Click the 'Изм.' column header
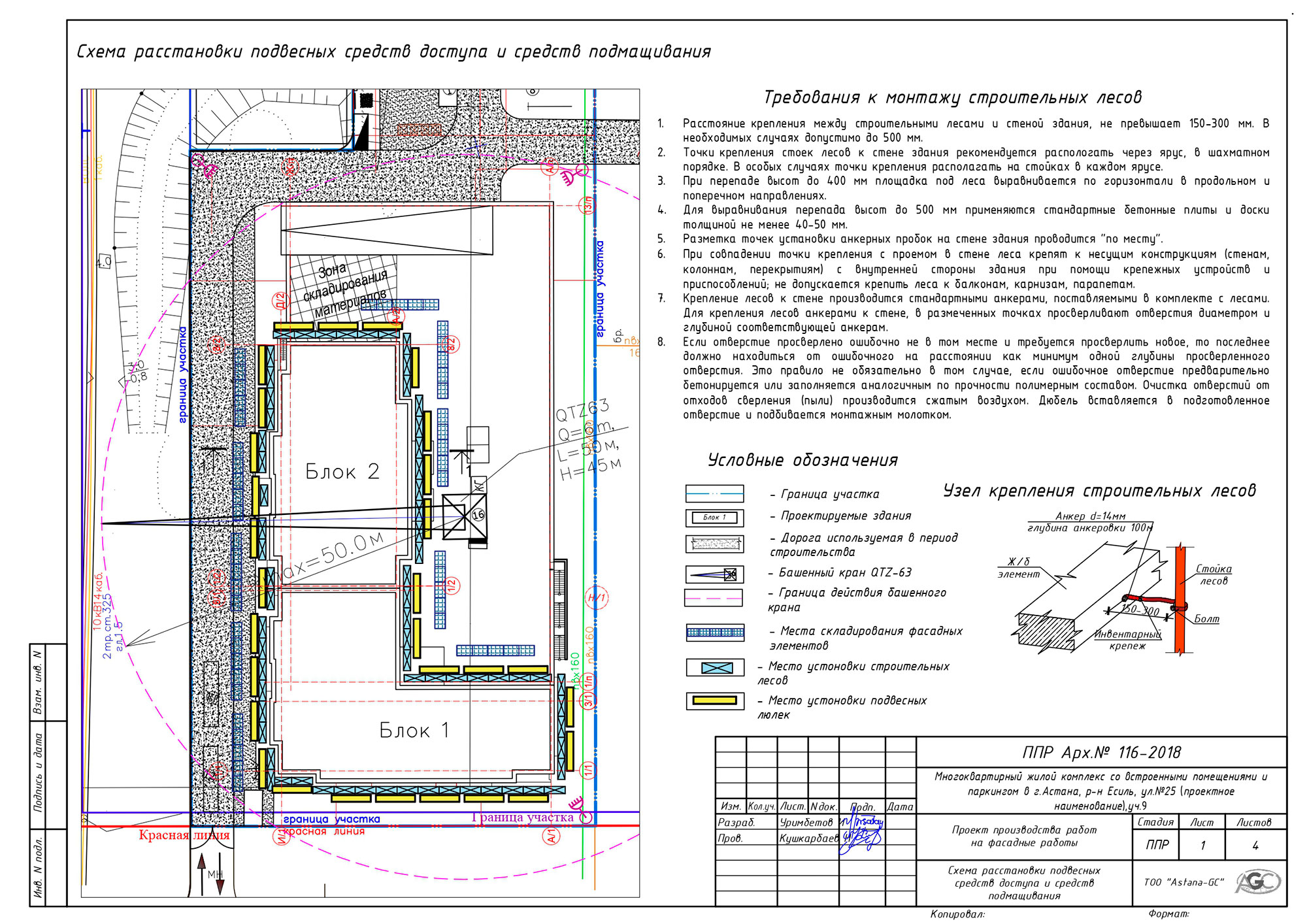Viewport: 1307px width, 924px height. [730, 807]
